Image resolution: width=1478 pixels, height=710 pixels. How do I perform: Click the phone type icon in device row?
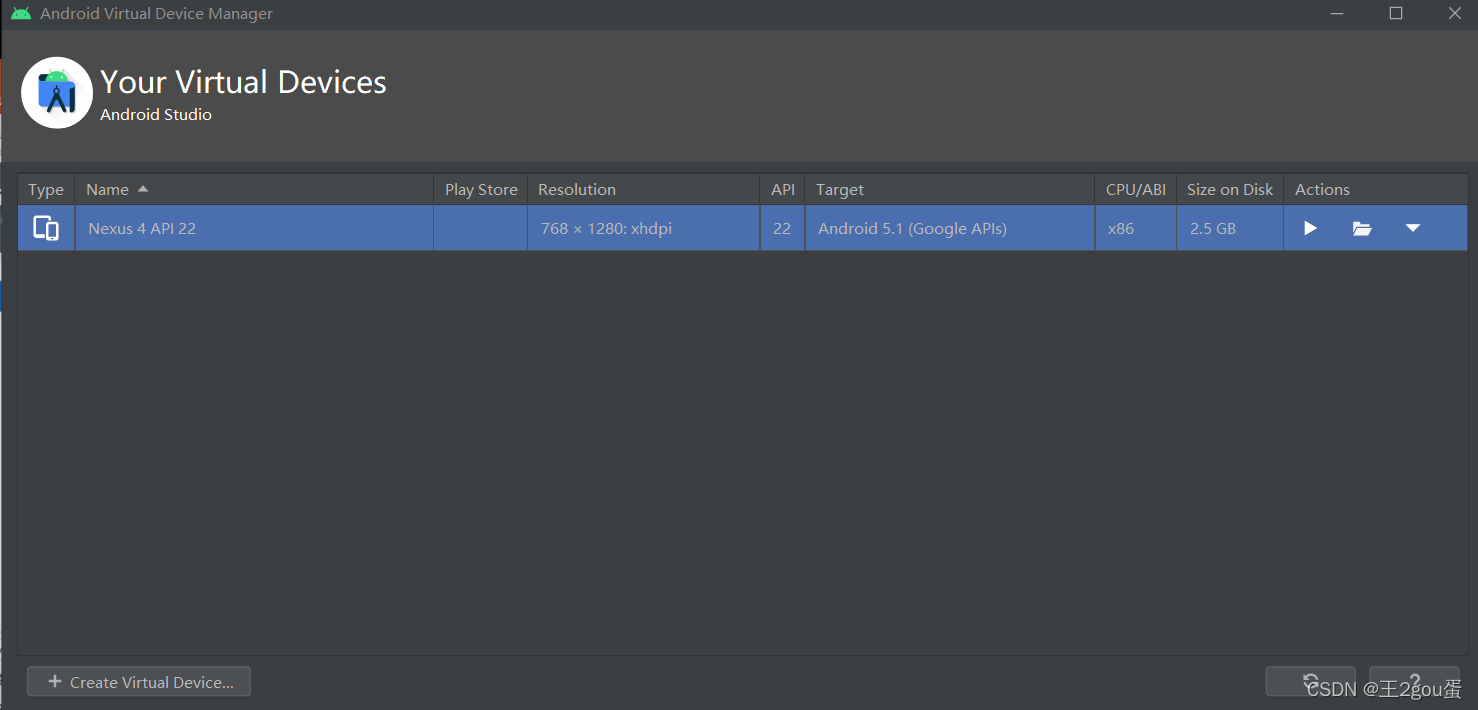coord(46,228)
